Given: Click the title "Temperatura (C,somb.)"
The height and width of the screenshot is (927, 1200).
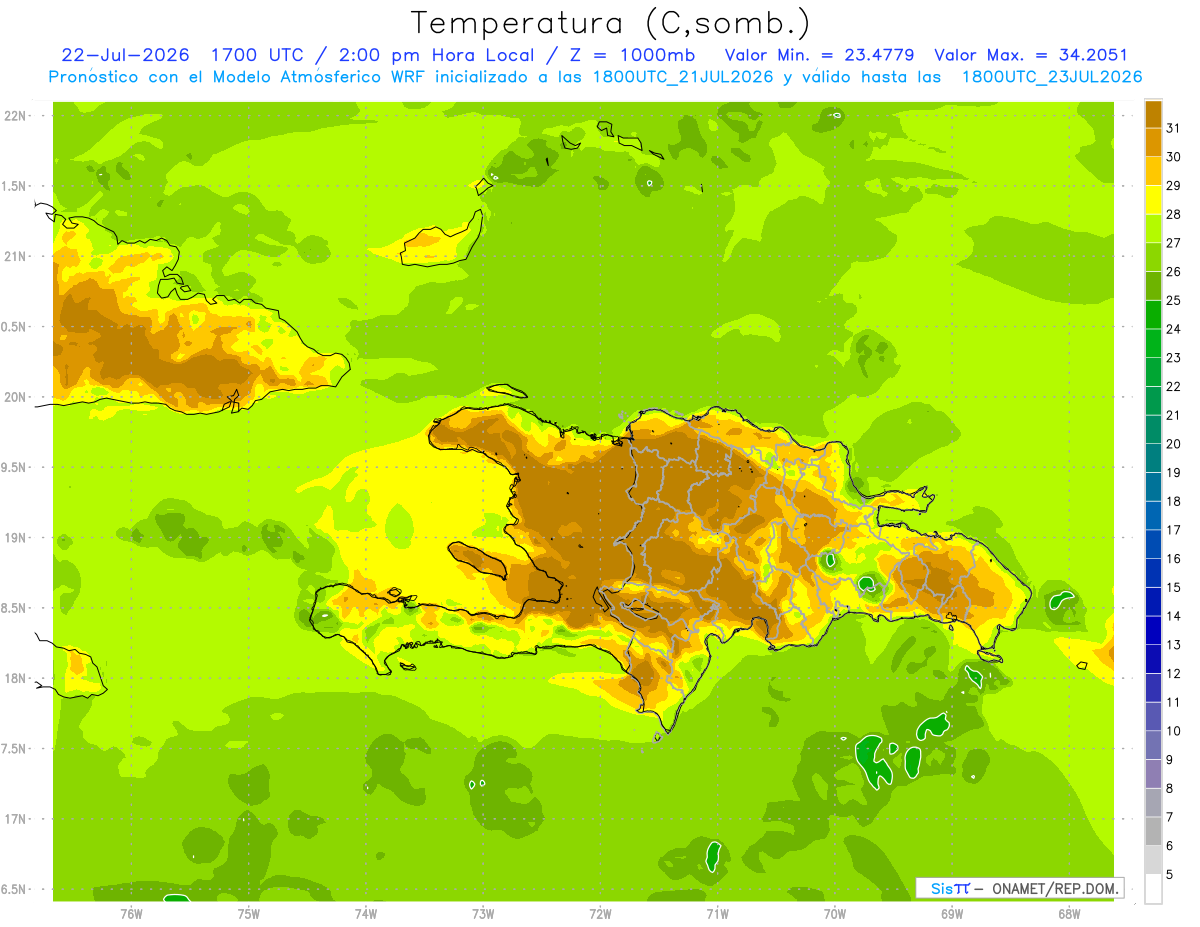Looking at the screenshot, I should 610,23.
